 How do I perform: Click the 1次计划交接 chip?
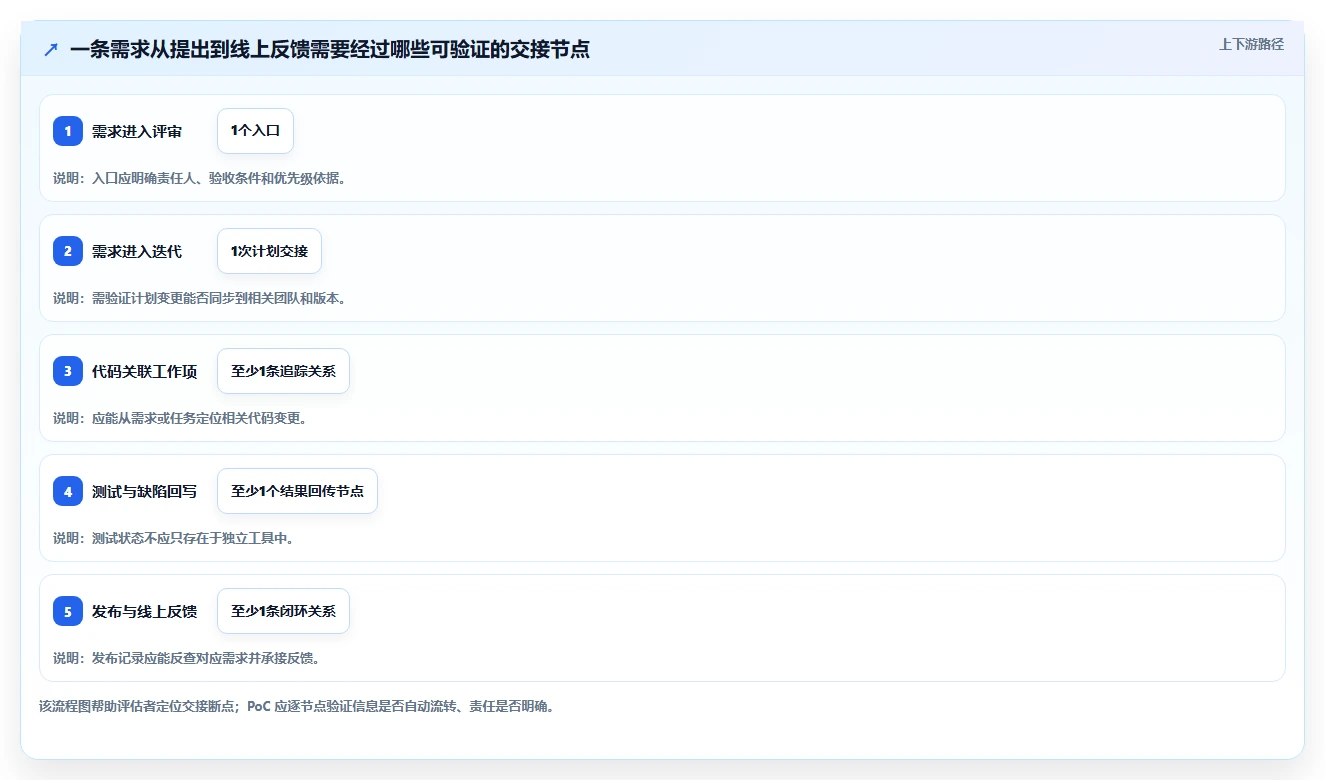tap(269, 251)
